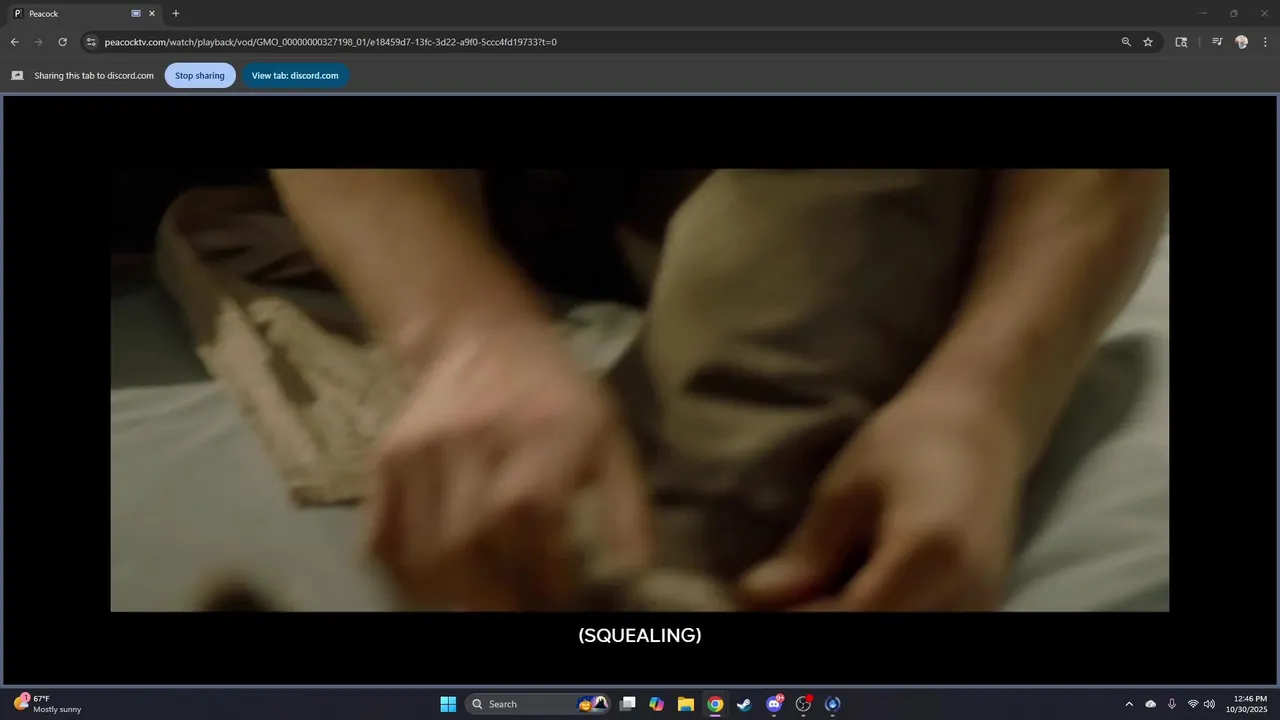1280x720 pixels.
Task: Open weather widget showing 67°F
Action: click(48, 704)
